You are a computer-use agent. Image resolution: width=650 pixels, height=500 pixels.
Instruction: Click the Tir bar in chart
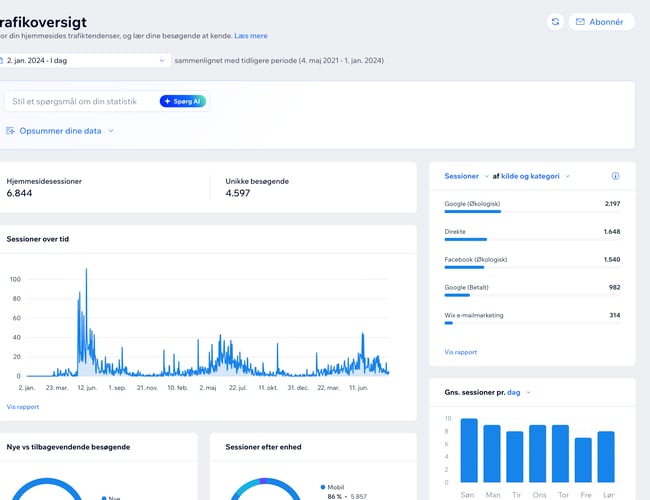(x=515, y=457)
